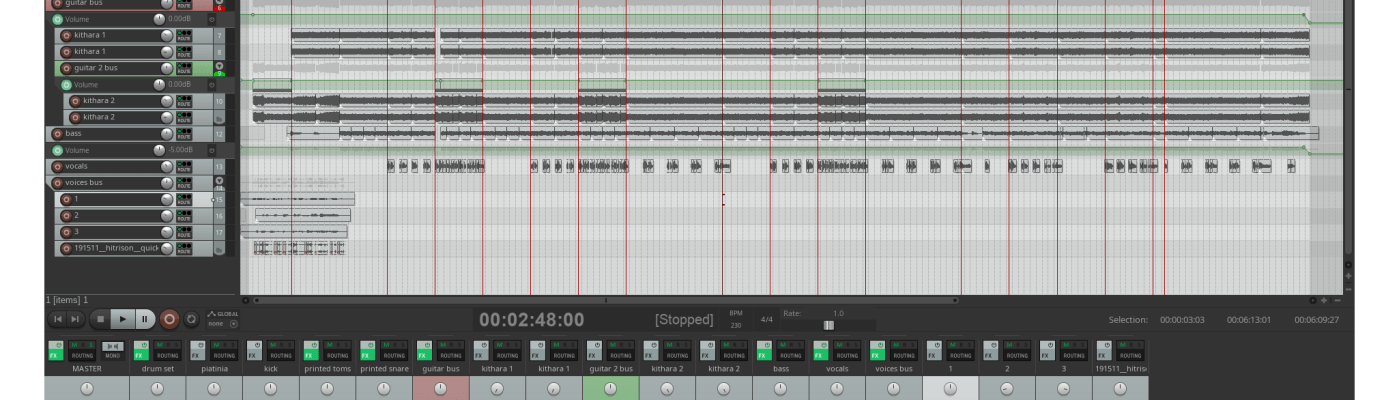Adjust the vocals track volume knob
The height and width of the screenshot is (400, 1399).
[x=167, y=167]
